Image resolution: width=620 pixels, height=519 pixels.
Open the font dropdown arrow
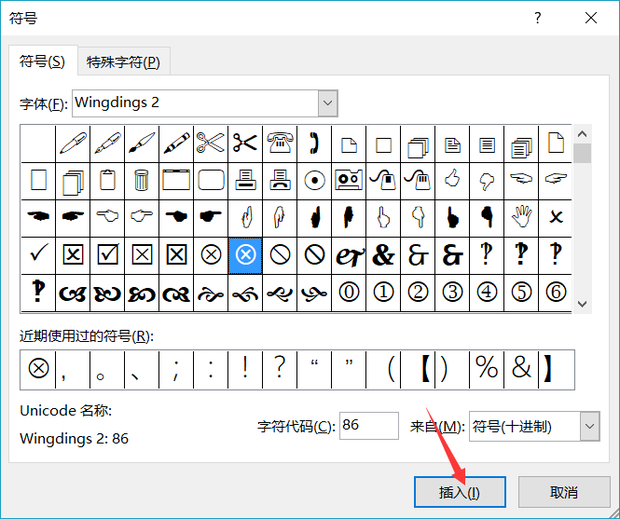coord(328,103)
